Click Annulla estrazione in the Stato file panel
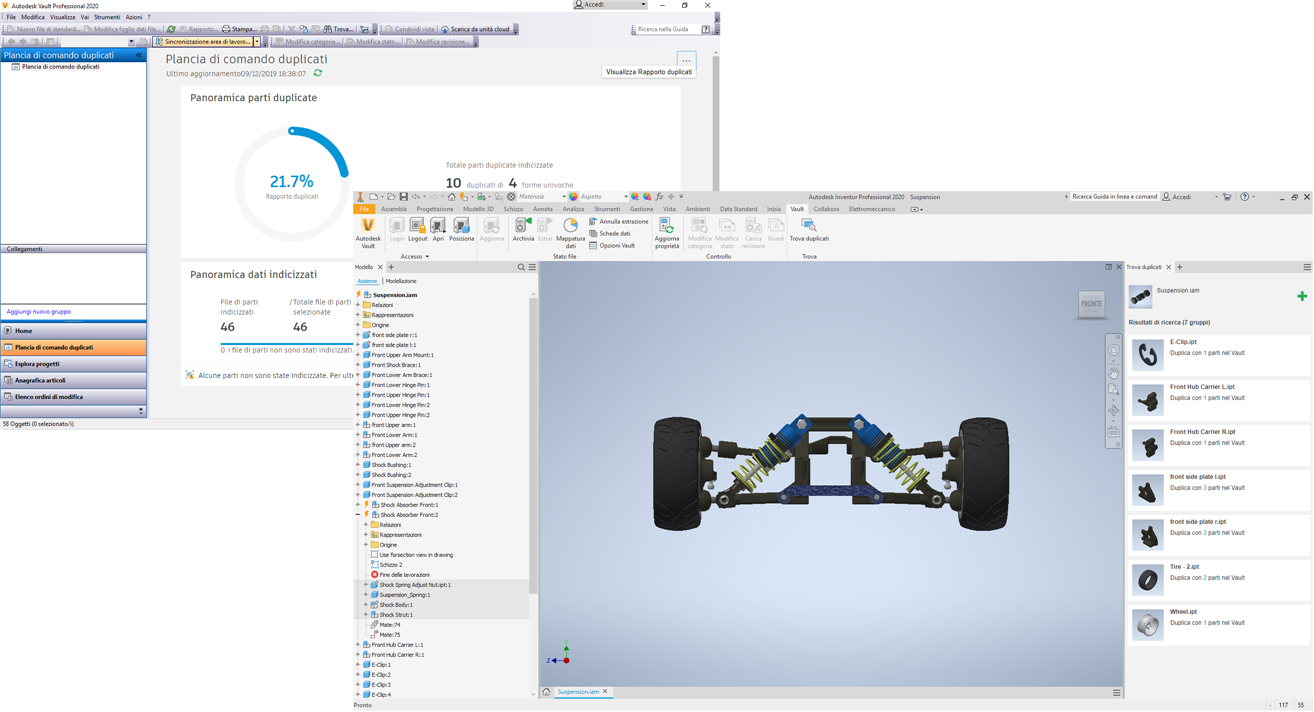The height and width of the screenshot is (712, 1314). pos(618,221)
